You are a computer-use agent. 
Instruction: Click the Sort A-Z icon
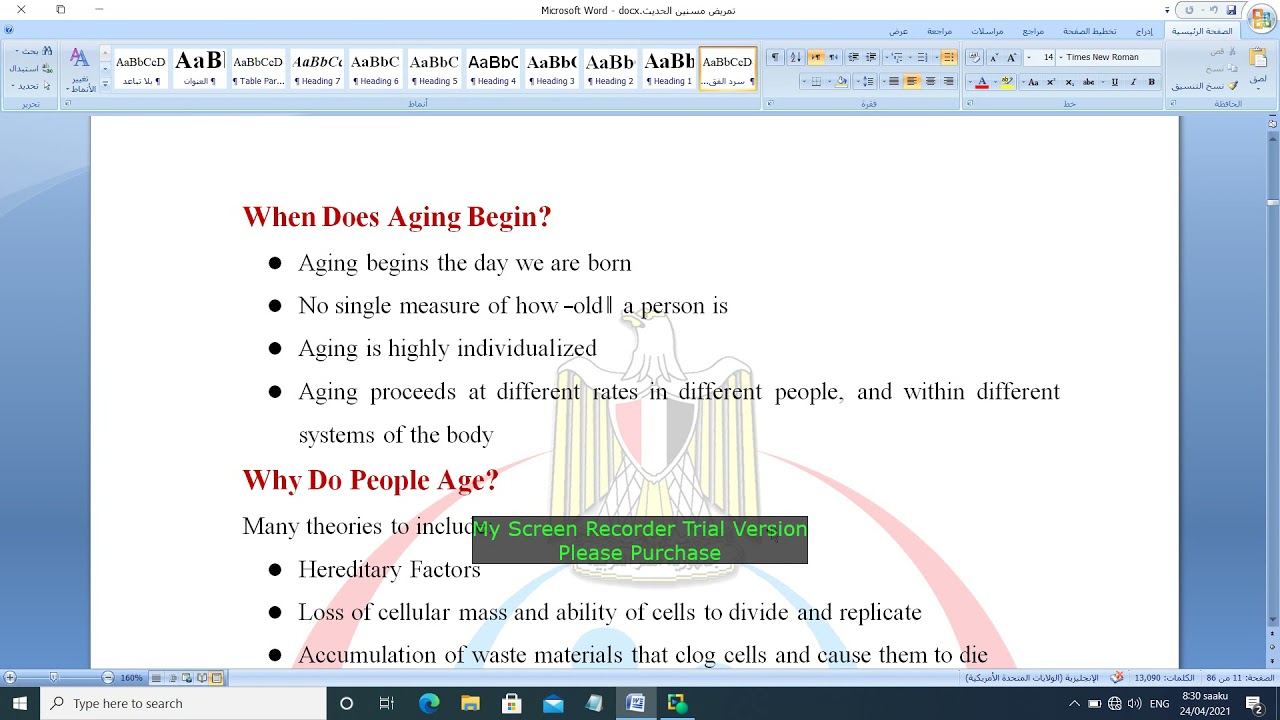[795, 57]
